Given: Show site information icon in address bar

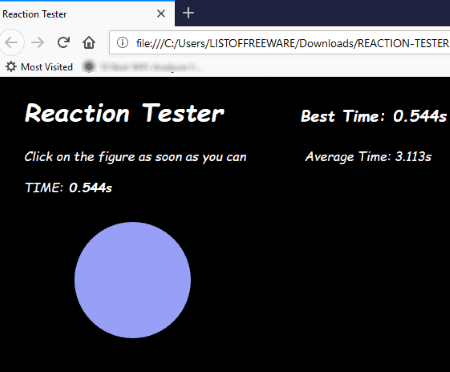Looking at the screenshot, I should 122,42.
